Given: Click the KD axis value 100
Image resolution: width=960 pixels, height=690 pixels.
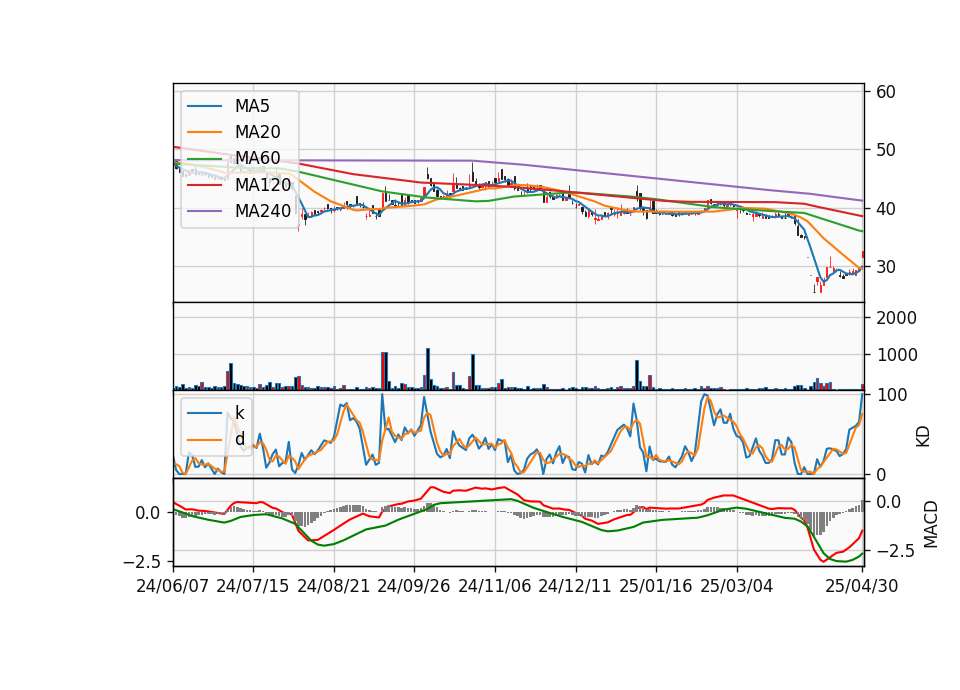Looking at the screenshot, I should [x=892, y=395].
